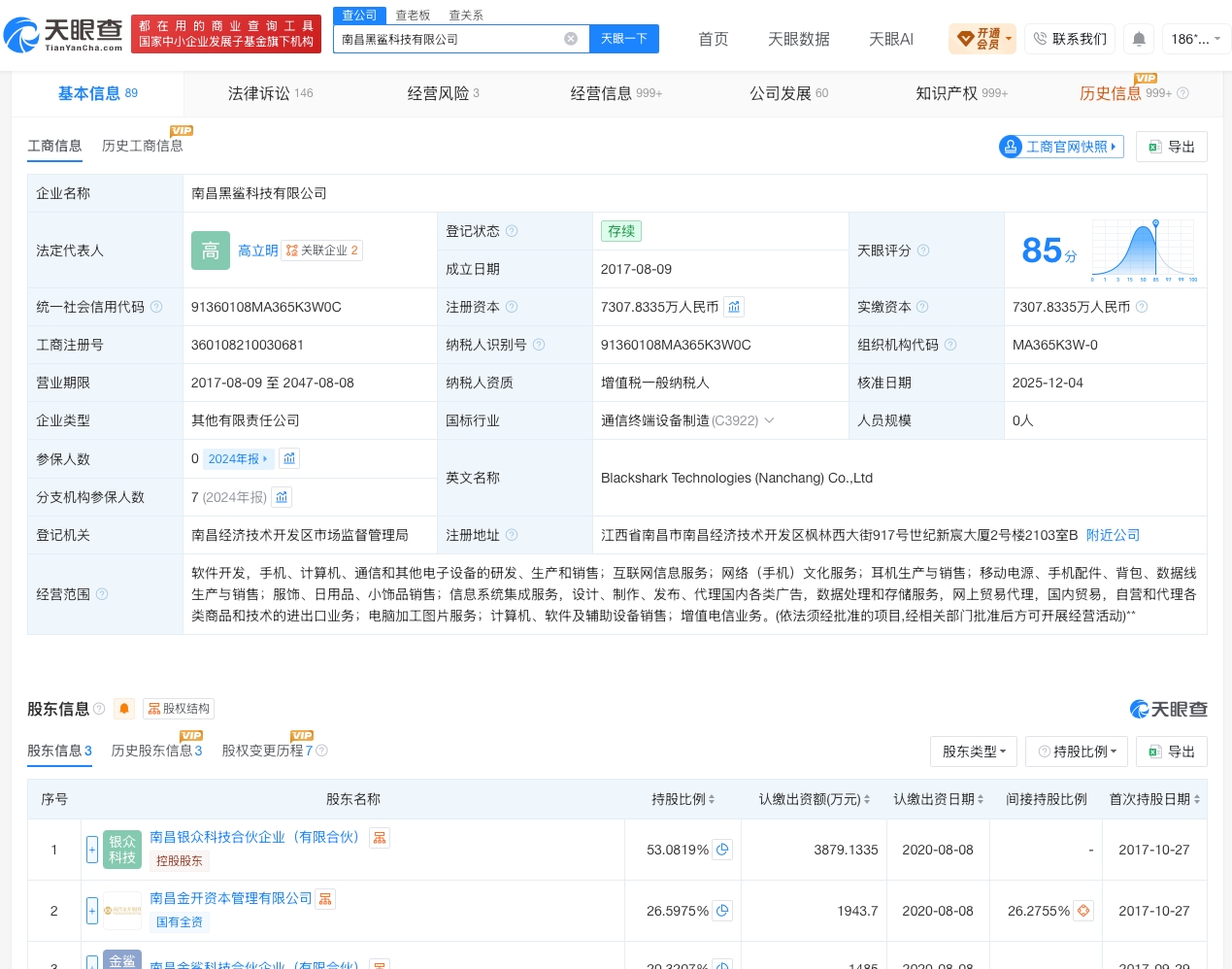
Task: Open the 历史工商信息 tab
Action: tap(143, 146)
